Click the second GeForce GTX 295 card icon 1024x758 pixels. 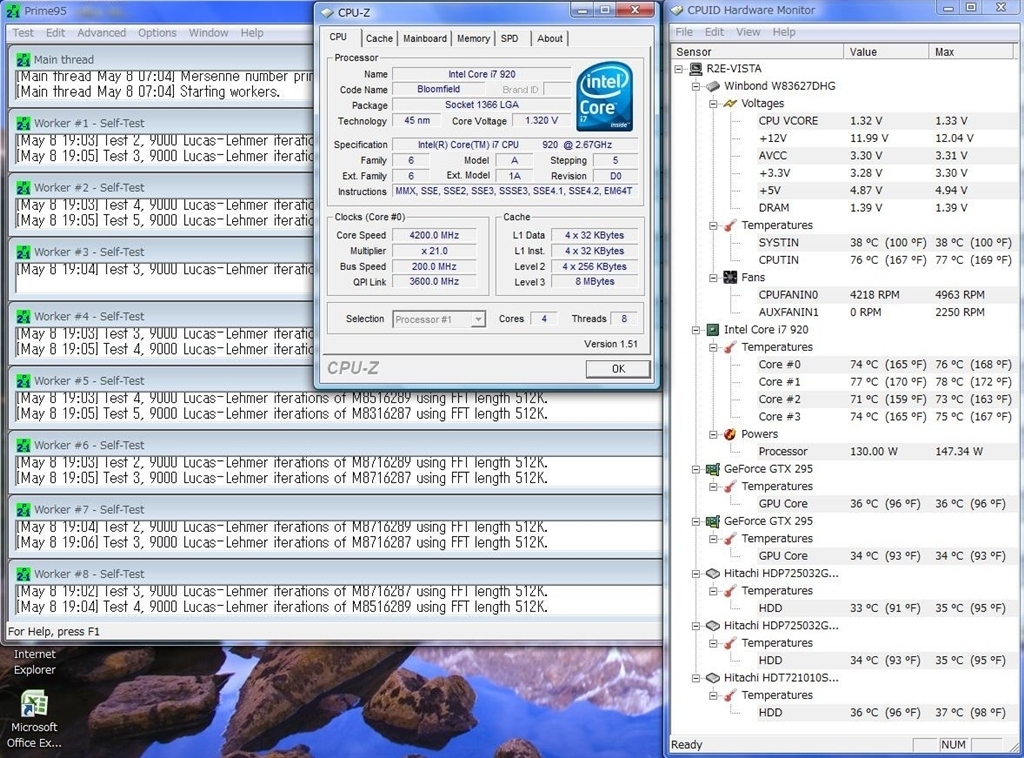pos(713,521)
